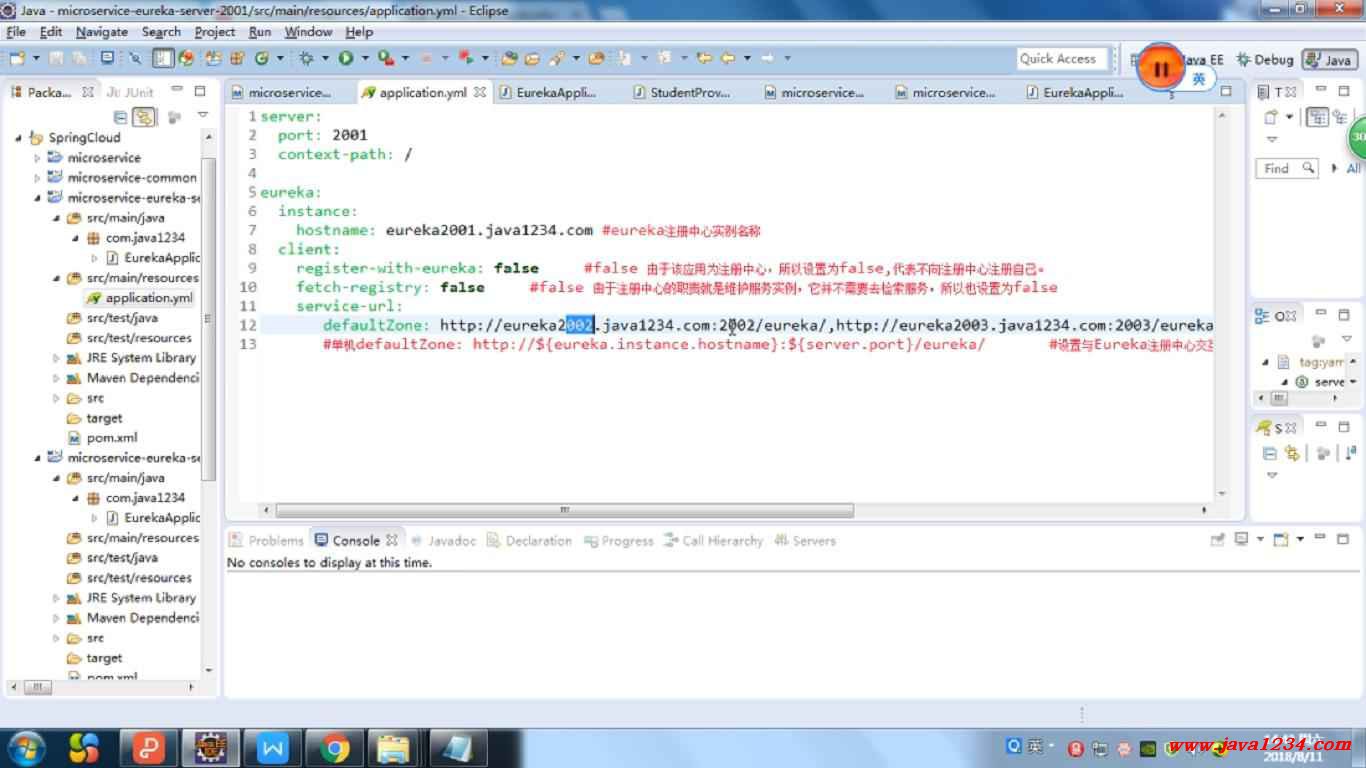1366x768 pixels.
Task: Click the Quick Access search field
Action: (1062, 59)
